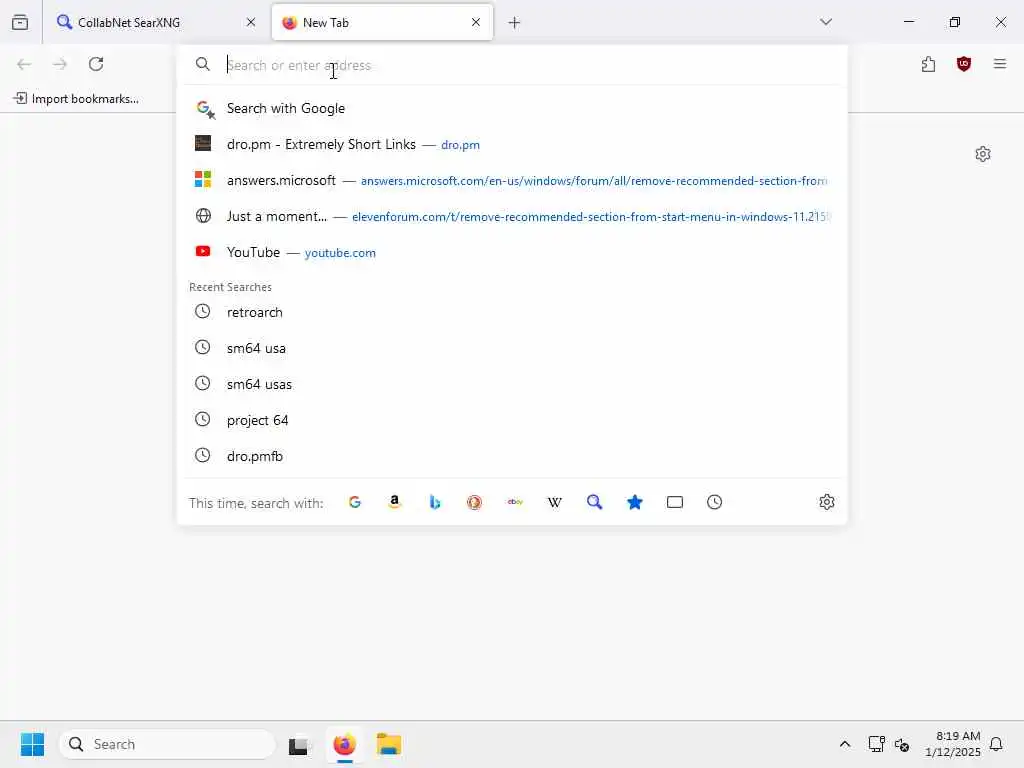Open the muted volume tray icon
This screenshot has width=1024, height=768.
click(902, 744)
